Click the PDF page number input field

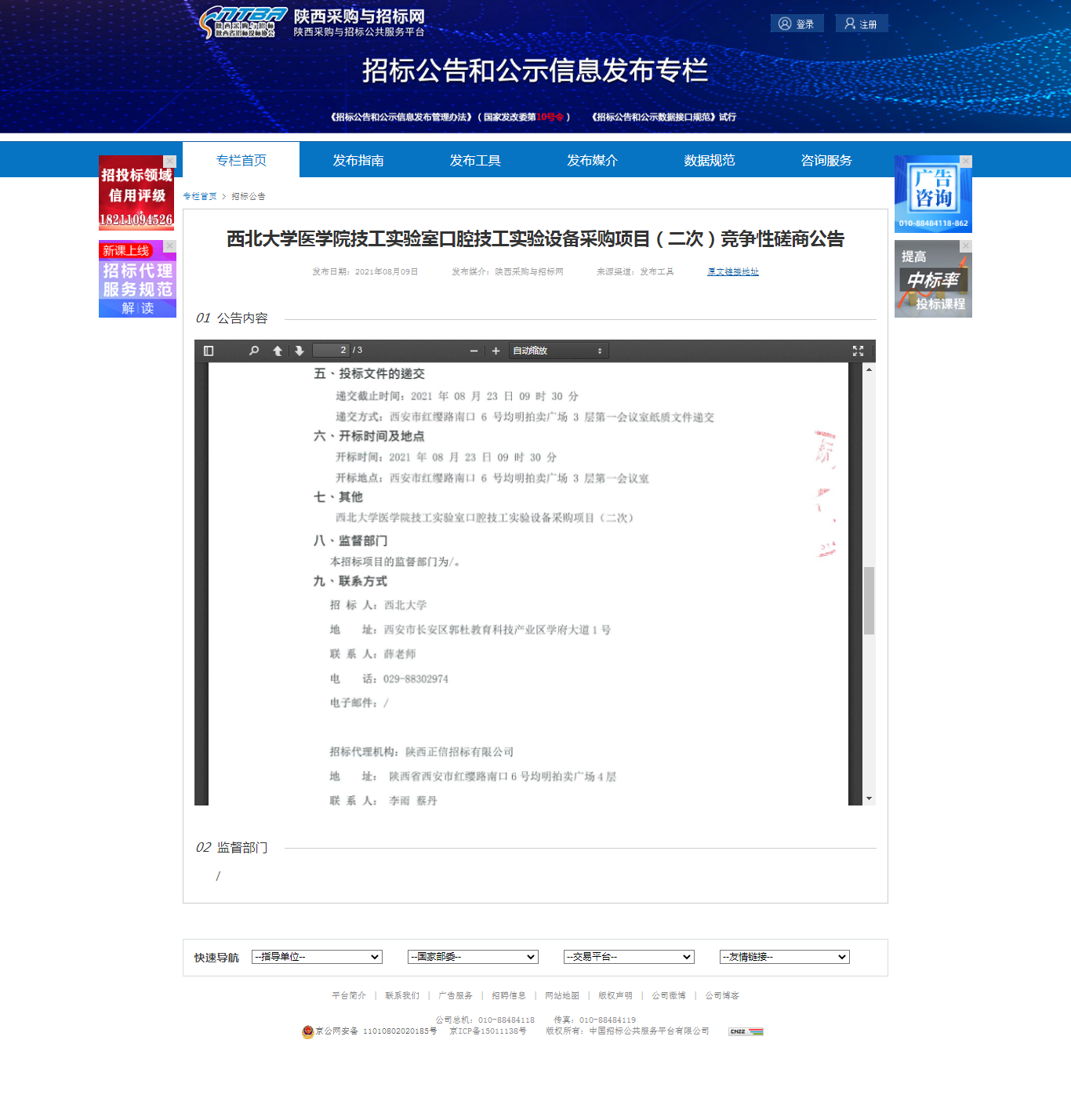pyautogui.click(x=331, y=351)
